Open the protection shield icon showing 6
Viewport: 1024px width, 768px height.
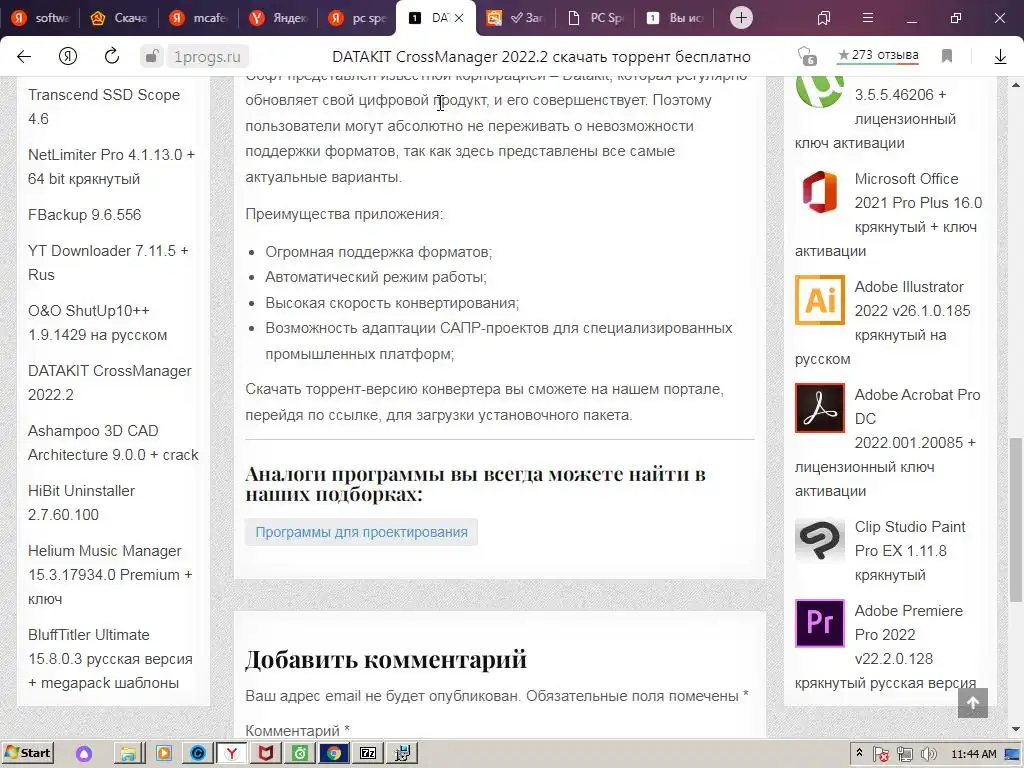coord(807,56)
